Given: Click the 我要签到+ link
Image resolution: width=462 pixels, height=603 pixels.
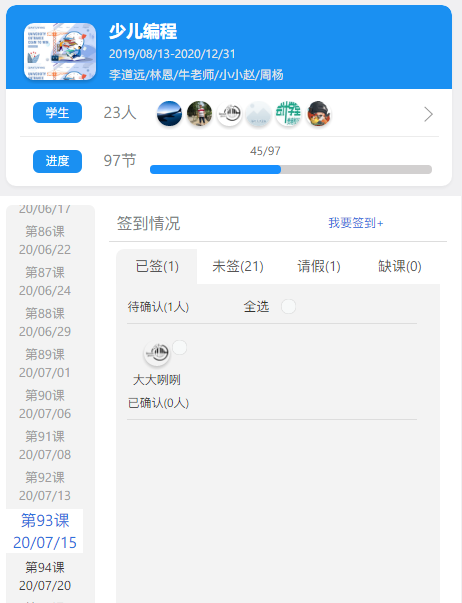Looking at the screenshot, I should (x=355, y=223).
